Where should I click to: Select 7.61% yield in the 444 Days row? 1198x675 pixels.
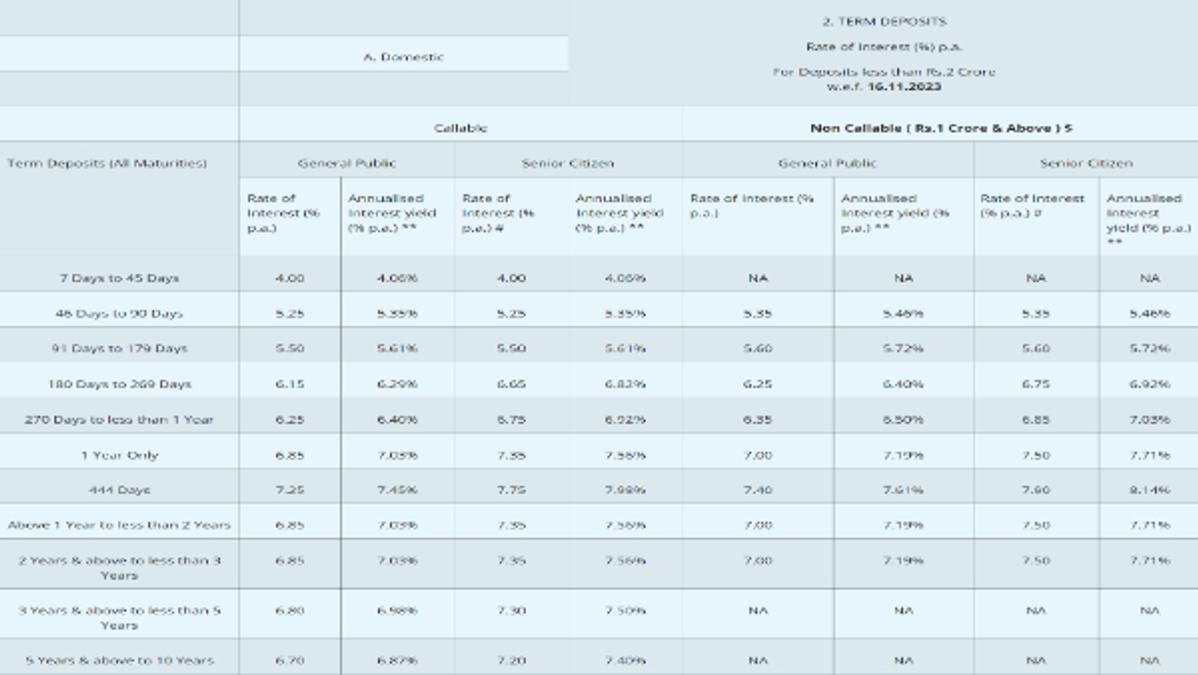pyautogui.click(x=903, y=490)
